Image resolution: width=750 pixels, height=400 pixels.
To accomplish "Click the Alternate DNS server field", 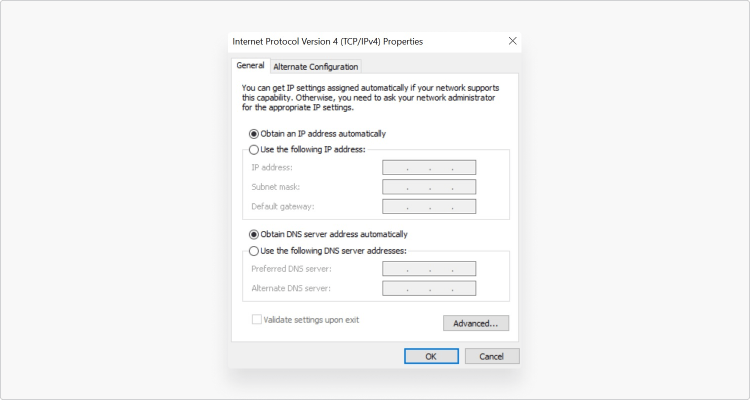I will tap(429, 289).
